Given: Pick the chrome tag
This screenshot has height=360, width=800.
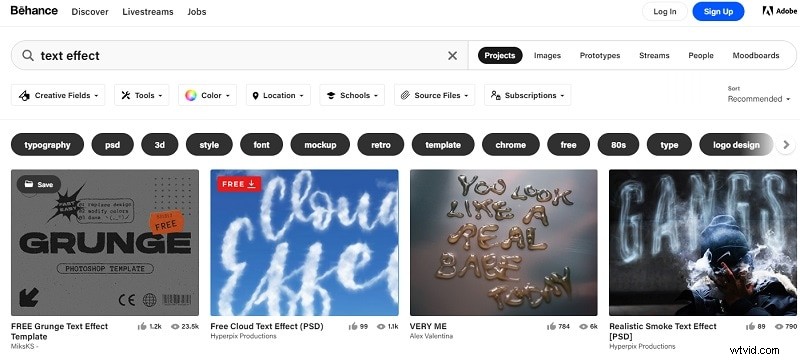Looking at the screenshot, I should tap(511, 145).
